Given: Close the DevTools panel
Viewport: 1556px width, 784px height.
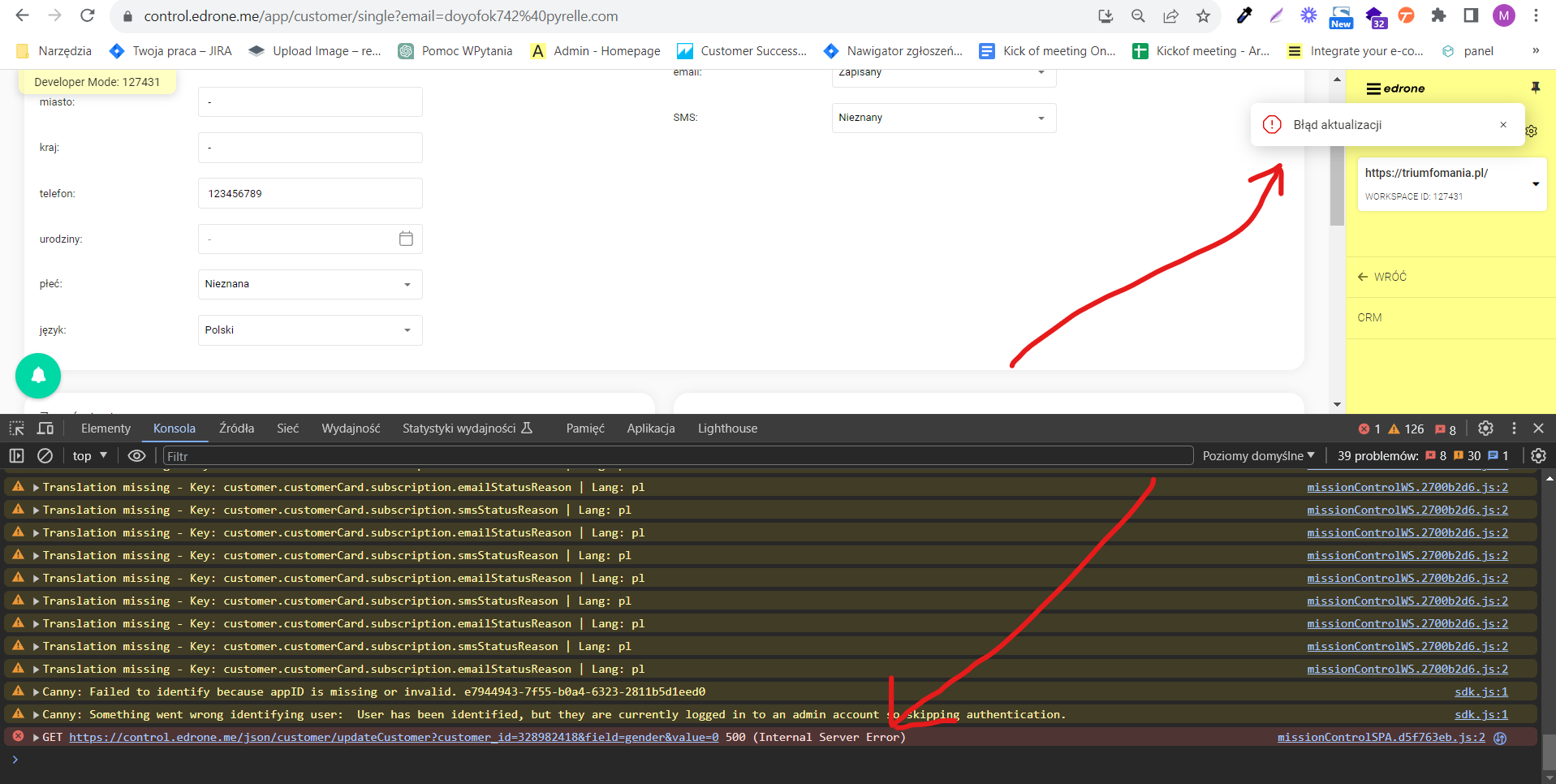Looking at the screenshot, I should click(x=1538, y=429).
